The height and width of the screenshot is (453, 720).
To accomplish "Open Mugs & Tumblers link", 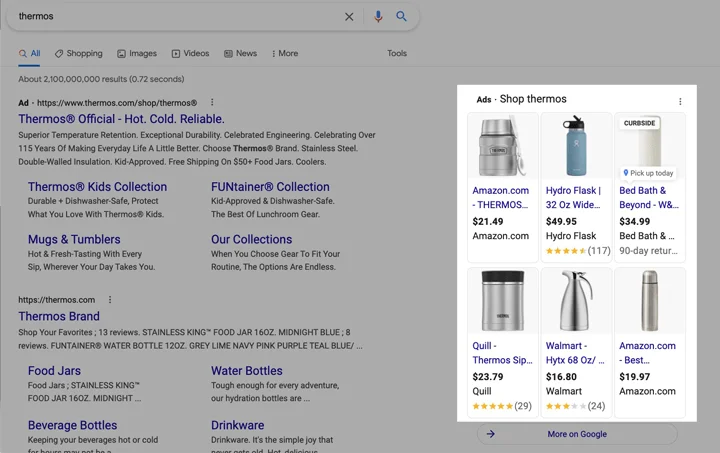I will pos(74,240).
